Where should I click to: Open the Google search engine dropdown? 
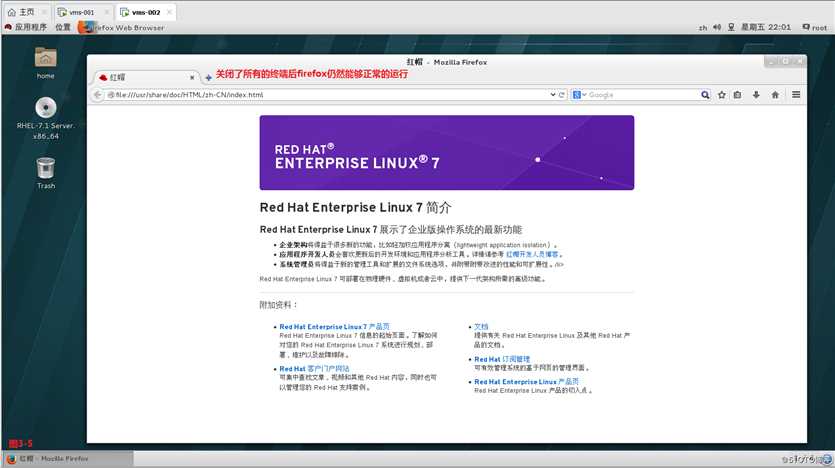[x=579, y=95]
